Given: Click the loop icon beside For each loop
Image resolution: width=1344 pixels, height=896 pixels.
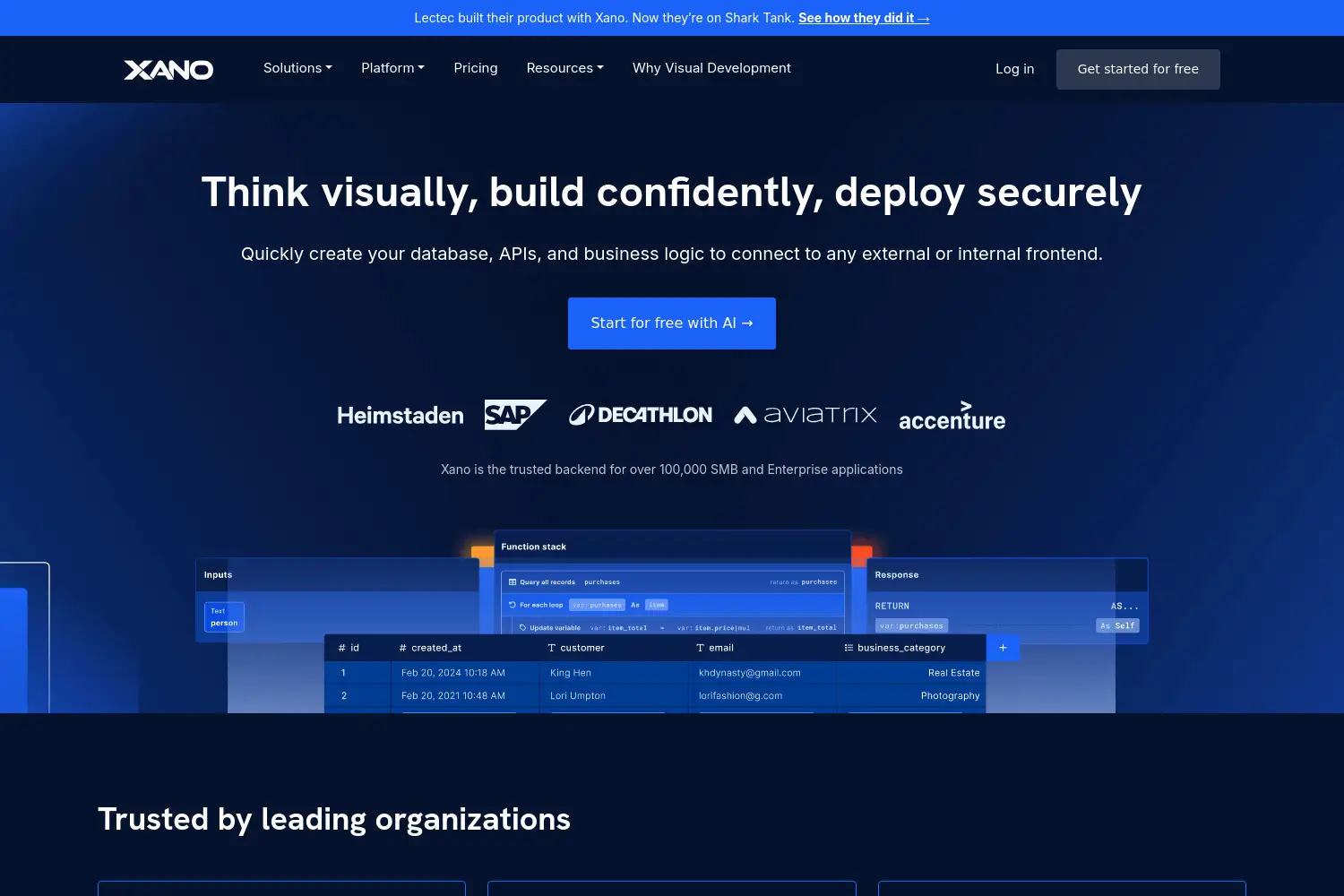Looking at the screenshot, I should [x=513, y=605].
